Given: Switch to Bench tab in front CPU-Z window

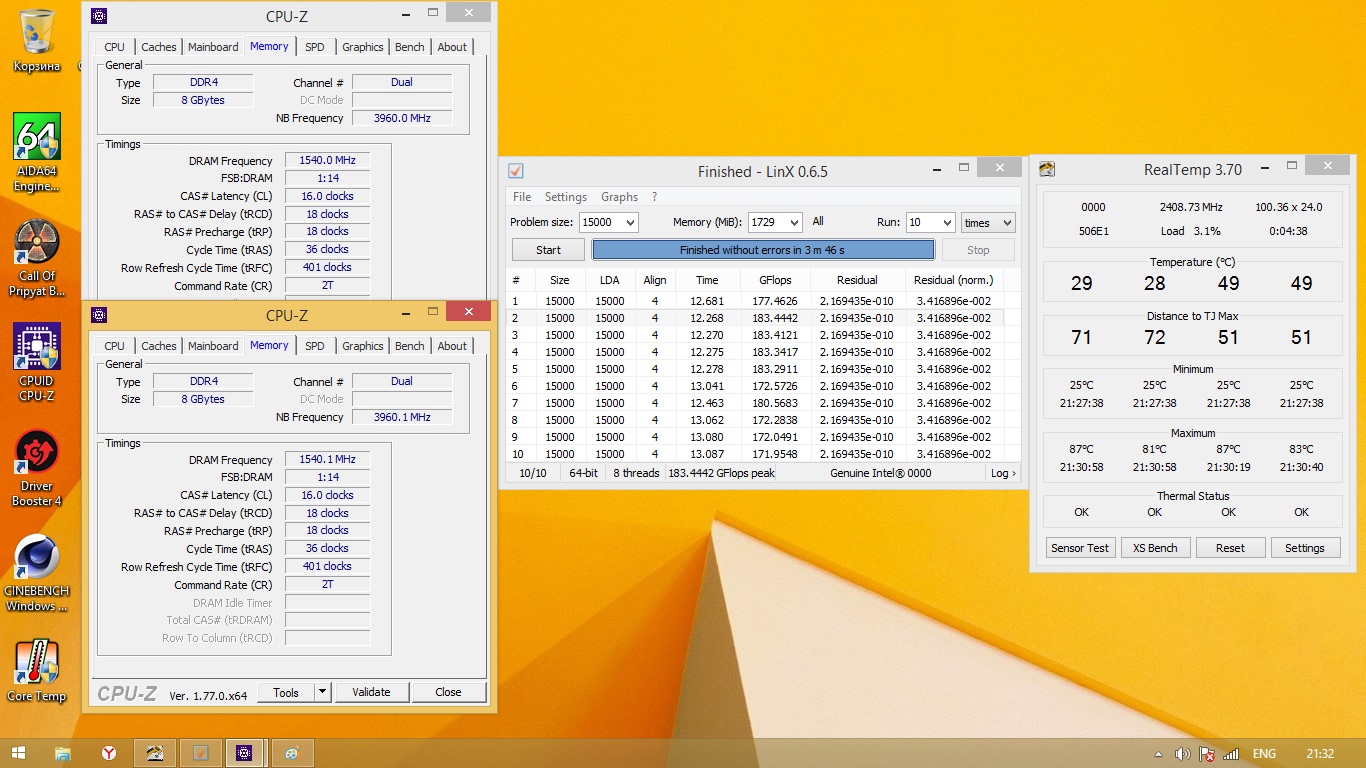Looking at the screenshot, I should [410, 346].
